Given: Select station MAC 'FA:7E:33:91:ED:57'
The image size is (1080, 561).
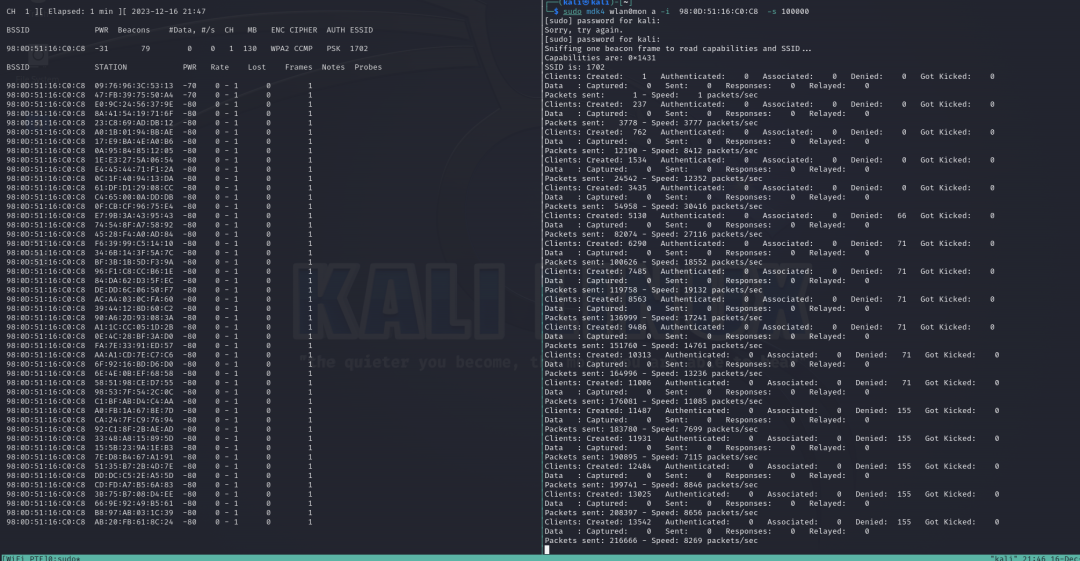Looking at the screenshot, I should [x=134, y=346].
